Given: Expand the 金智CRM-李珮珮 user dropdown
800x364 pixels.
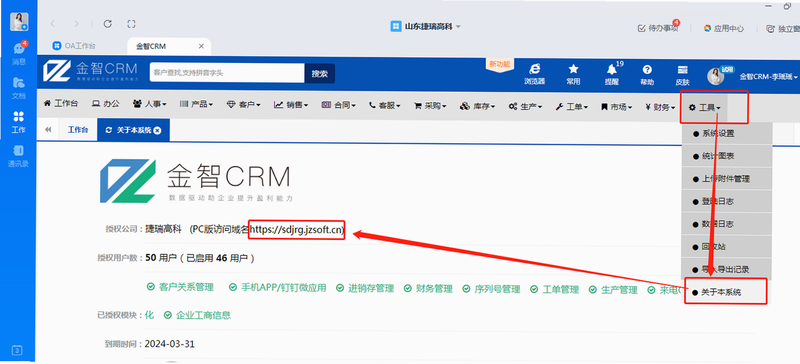Looking at the screenshot, I should (769, 77).
